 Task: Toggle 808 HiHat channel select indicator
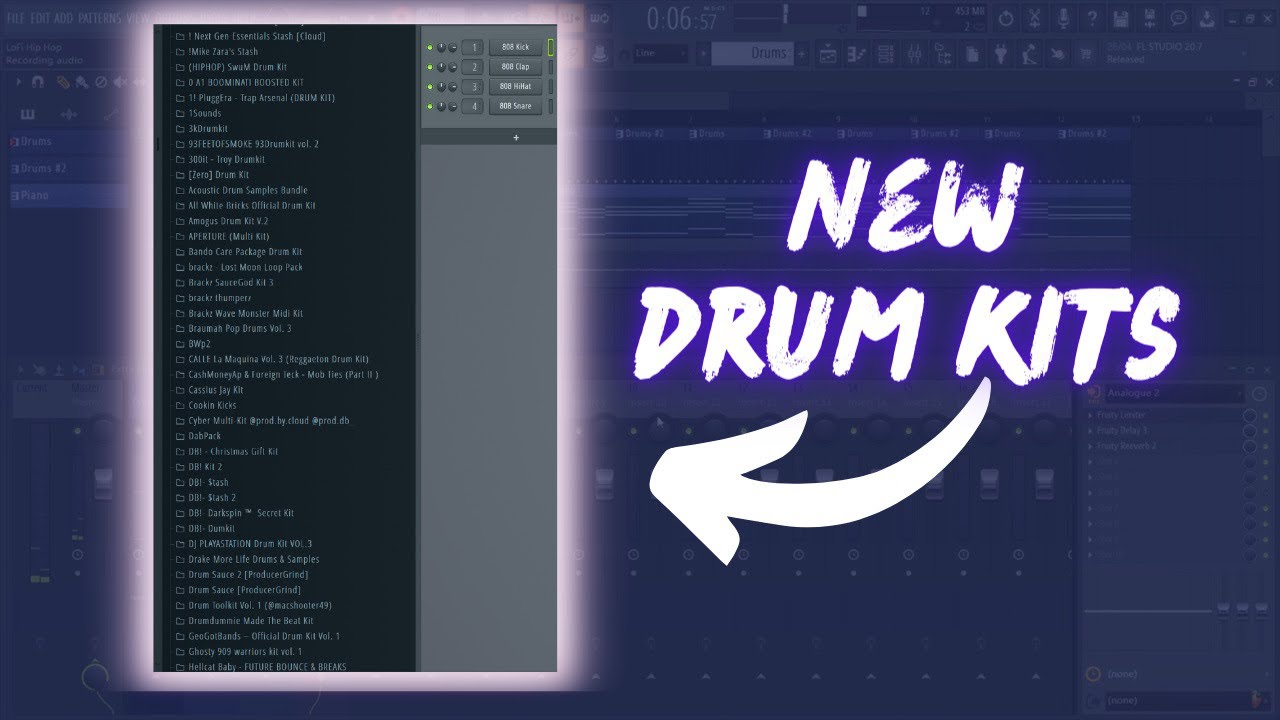click(x=550, y=87)
